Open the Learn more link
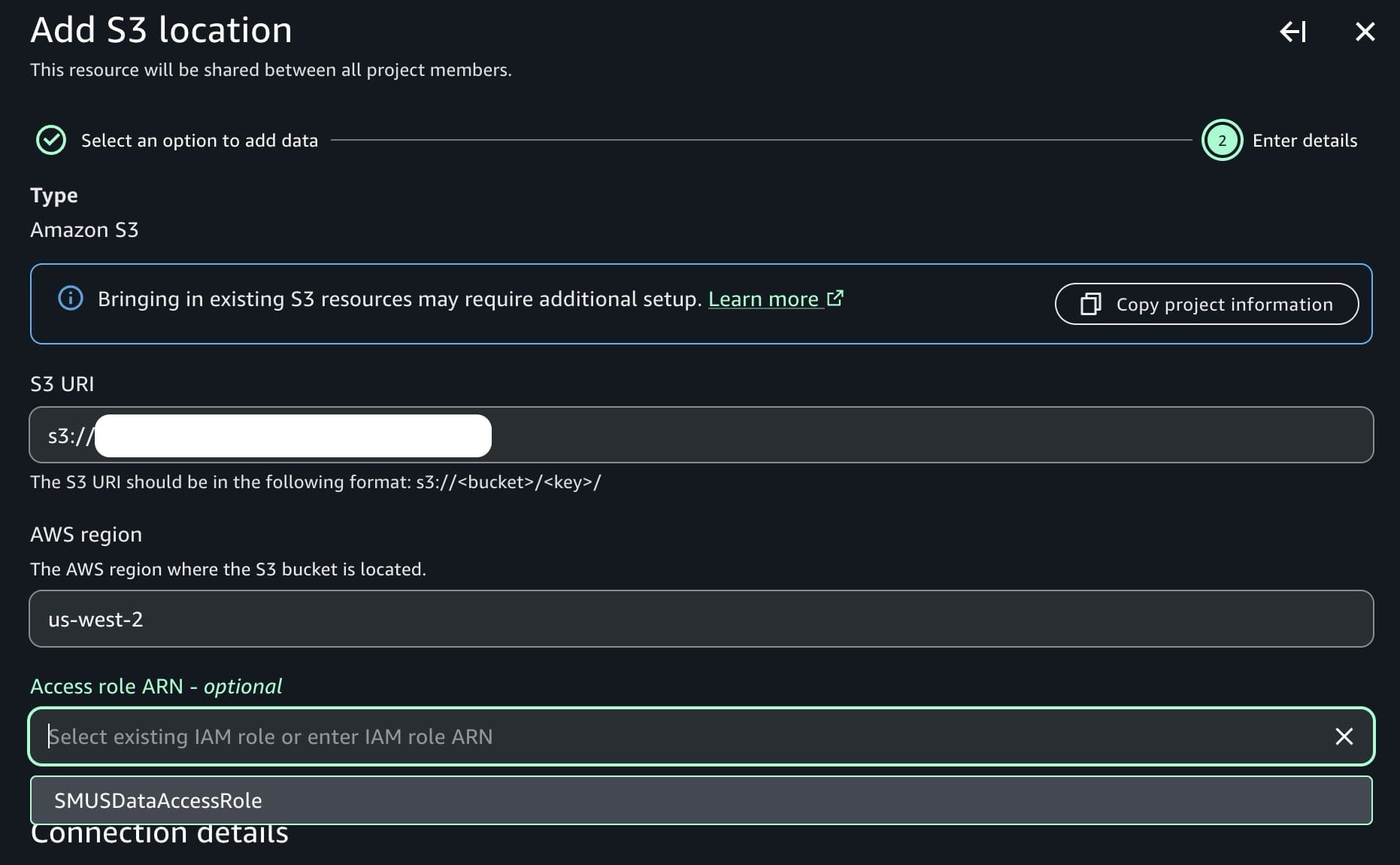The width and height of the screenshot is (1400, 865). tap(763, 299)
